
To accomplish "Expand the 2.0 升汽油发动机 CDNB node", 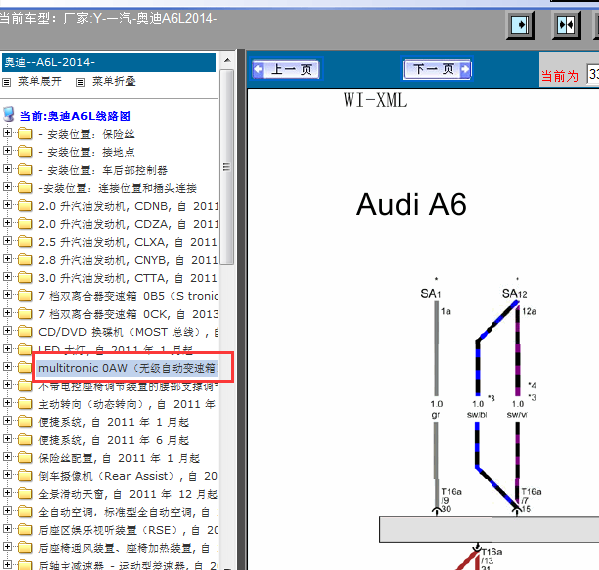I will [x=7, y=205].
